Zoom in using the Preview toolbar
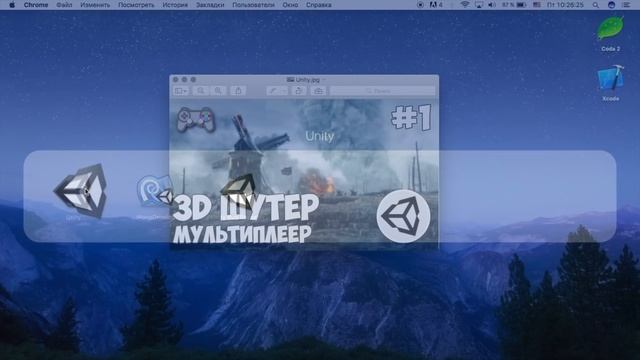 click(218, 91)
